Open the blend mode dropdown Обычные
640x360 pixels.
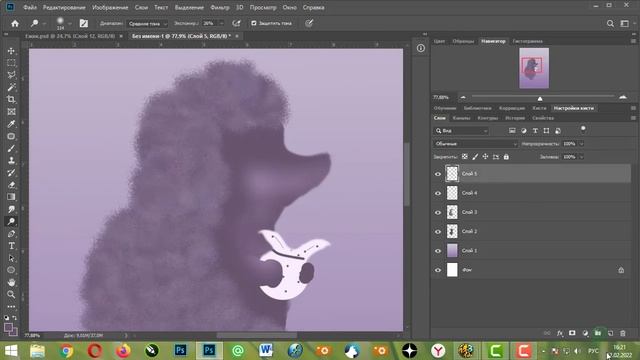click(475, 144)
